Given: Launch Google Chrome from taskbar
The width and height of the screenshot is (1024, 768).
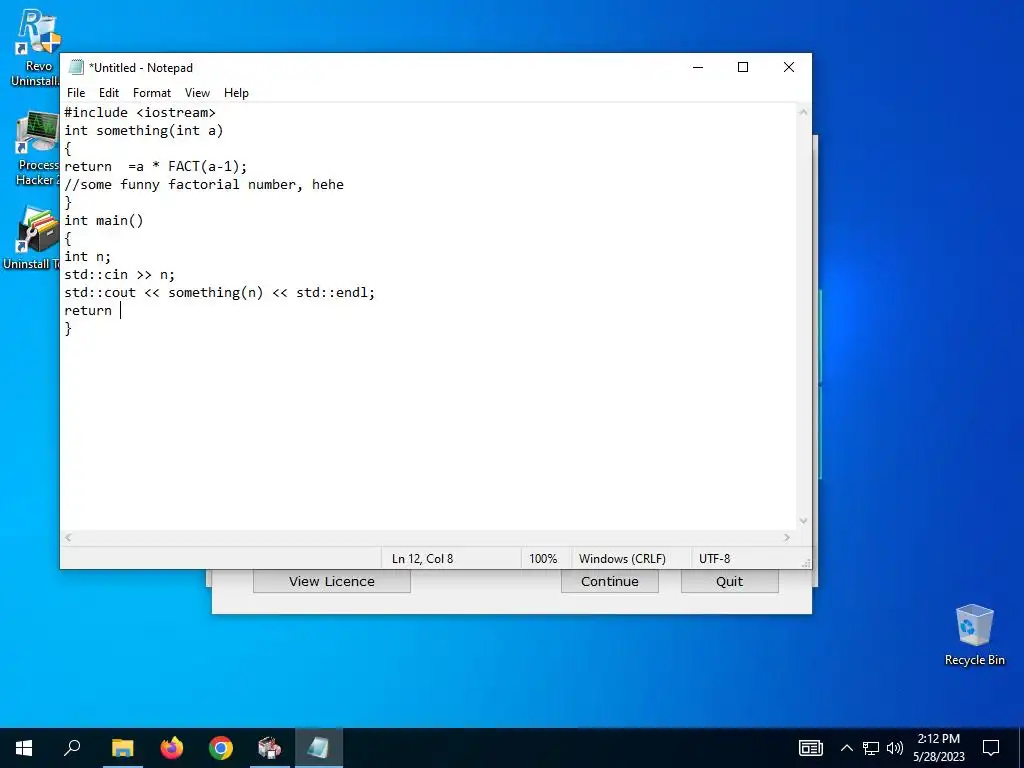Looking at the screenshot, I should pos(221,748).
